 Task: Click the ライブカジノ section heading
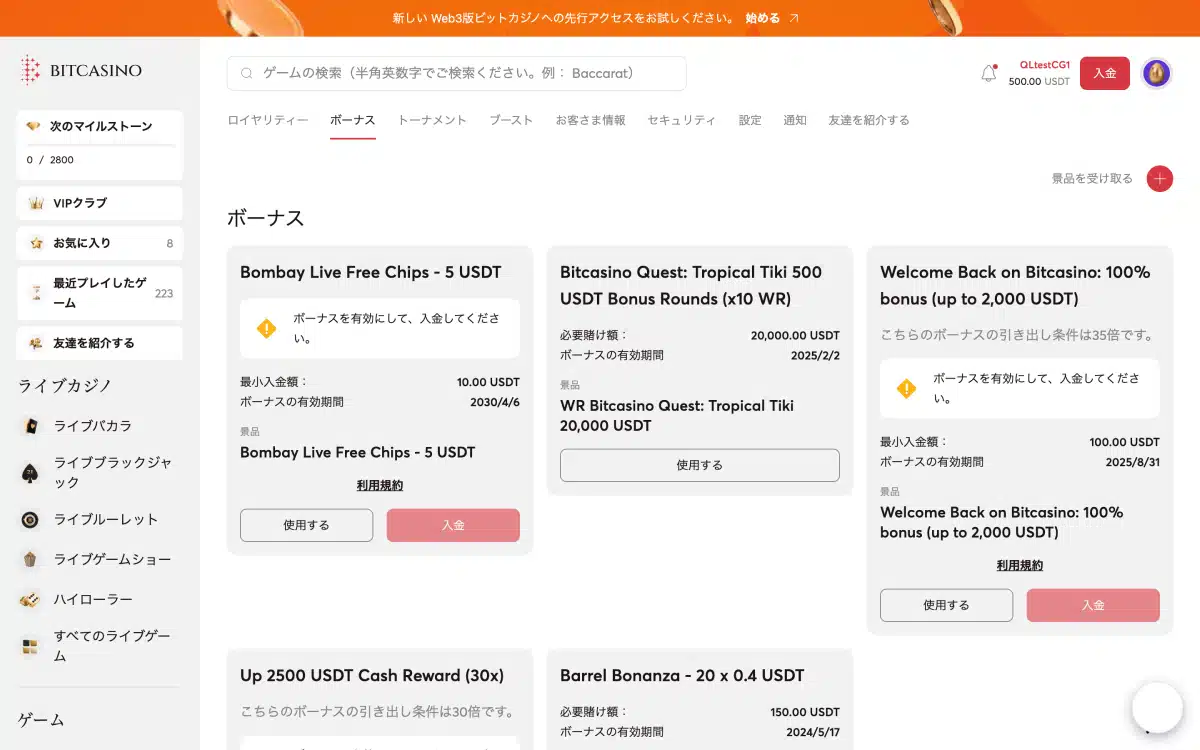65,386
